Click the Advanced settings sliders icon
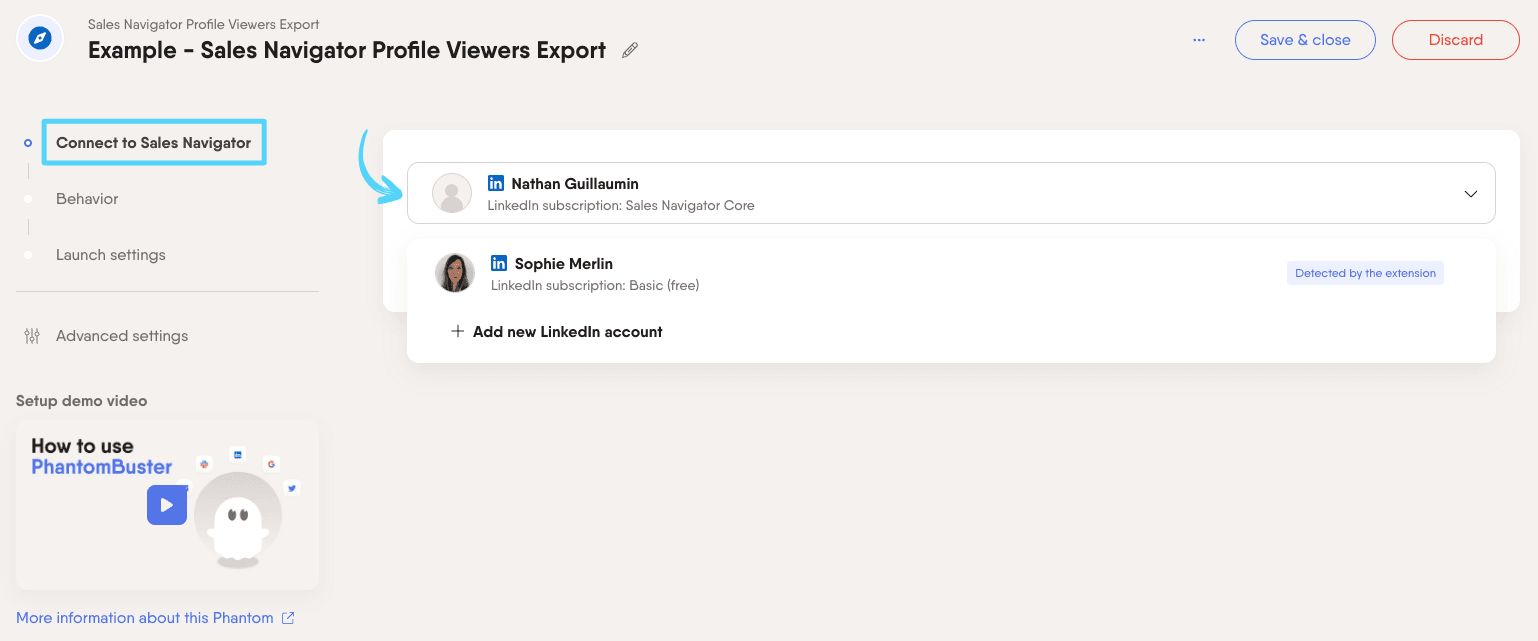Image resolution: width=1538 pixels, height=641 pixels. [32, 336]
